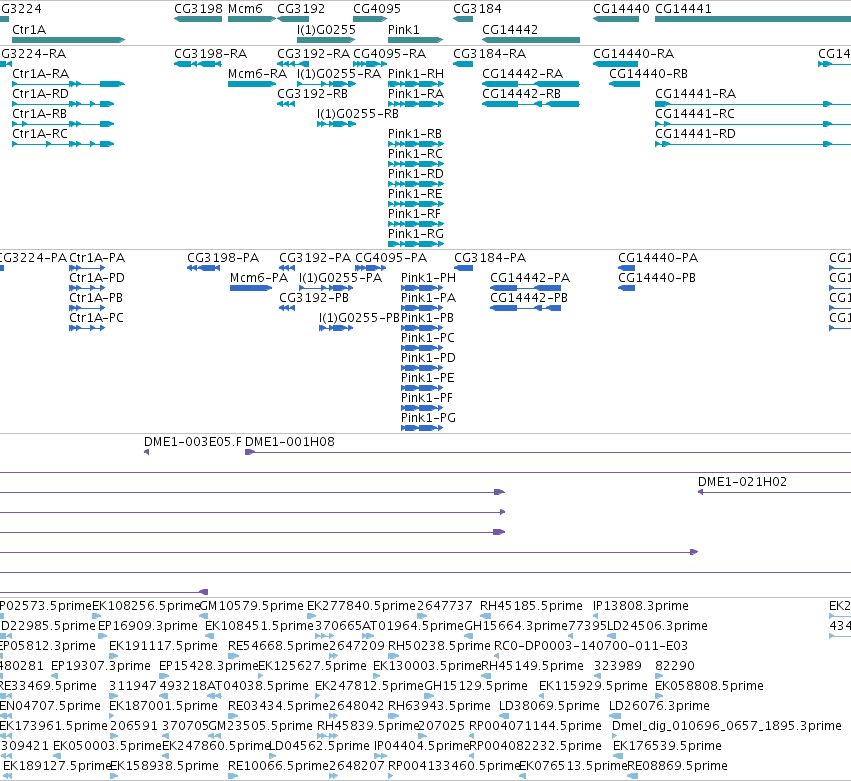Image resolution: width=851 pixels, height=781 pixels.
Task: Click transcript l(1)G0255-RB
Action: tap(336, 124)
